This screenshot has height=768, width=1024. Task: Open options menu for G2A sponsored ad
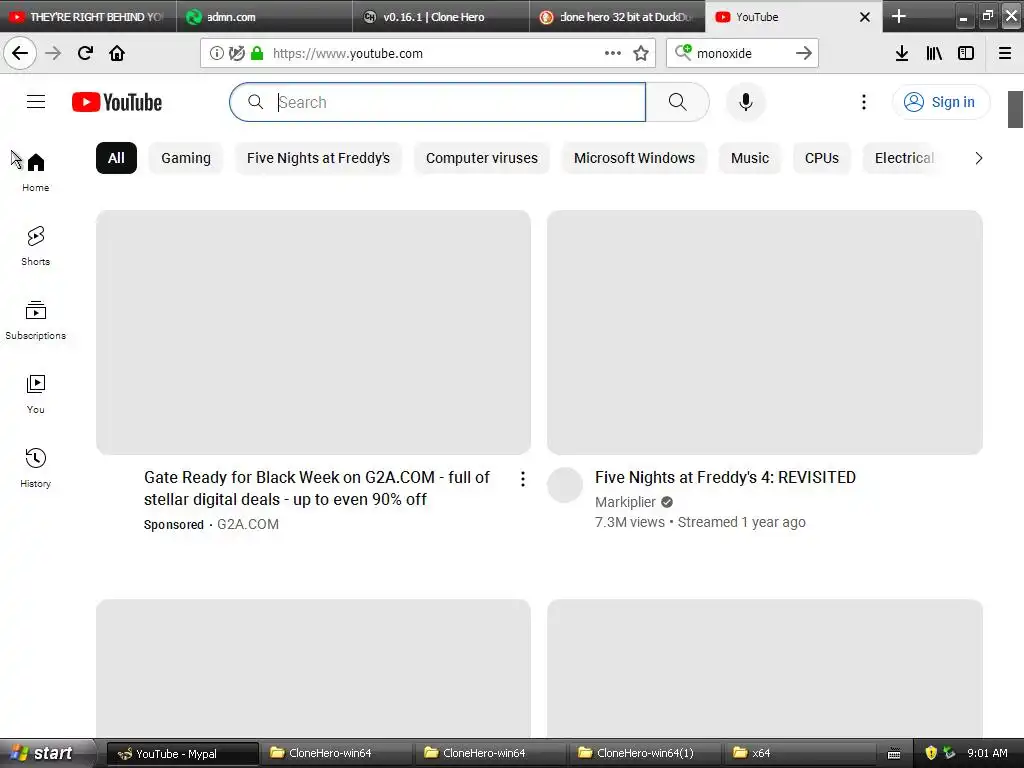pyautogui.click(x=522, y=479)
